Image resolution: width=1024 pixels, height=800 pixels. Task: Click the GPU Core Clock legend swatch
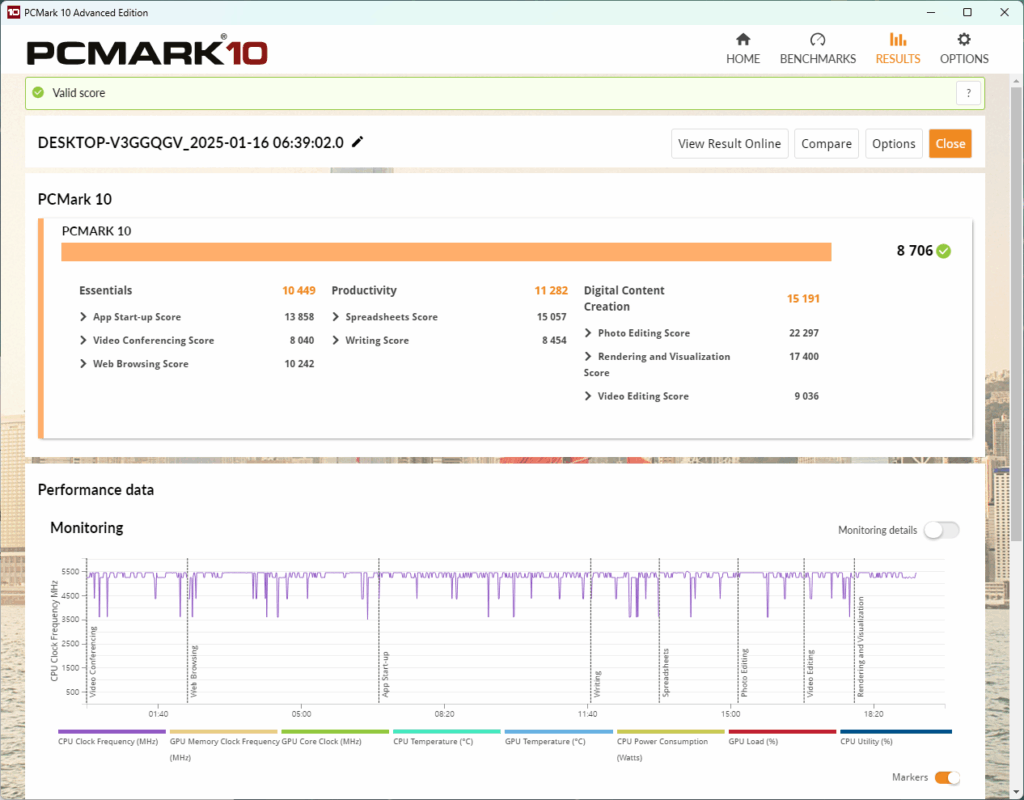[x=335, y=731]
